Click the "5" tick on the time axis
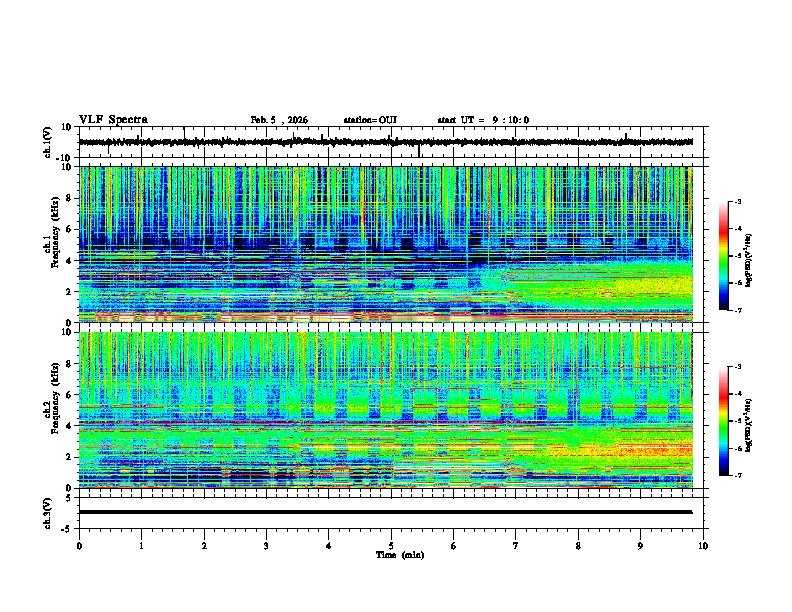The image size is (792, 612). tap(391, 546)
